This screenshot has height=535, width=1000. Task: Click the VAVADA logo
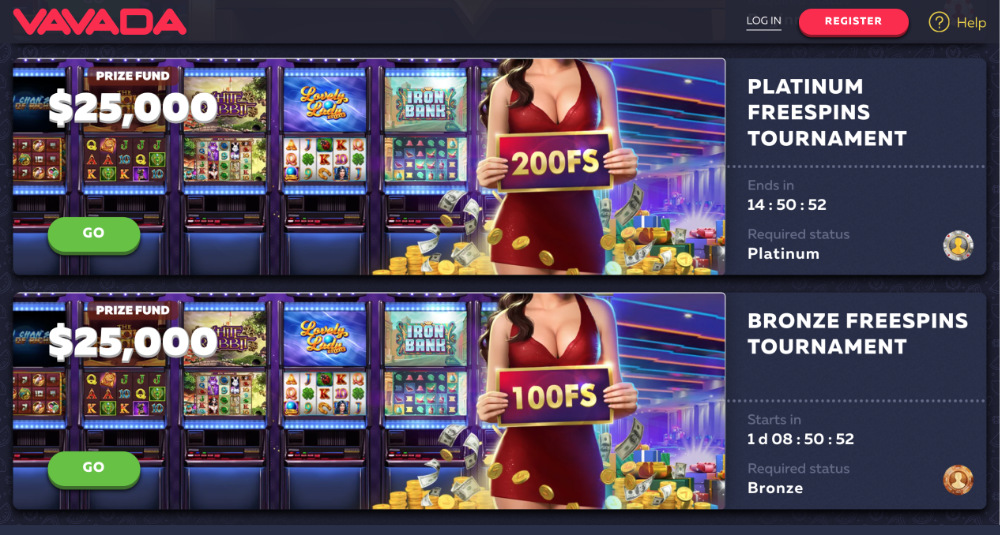point(99,22)
